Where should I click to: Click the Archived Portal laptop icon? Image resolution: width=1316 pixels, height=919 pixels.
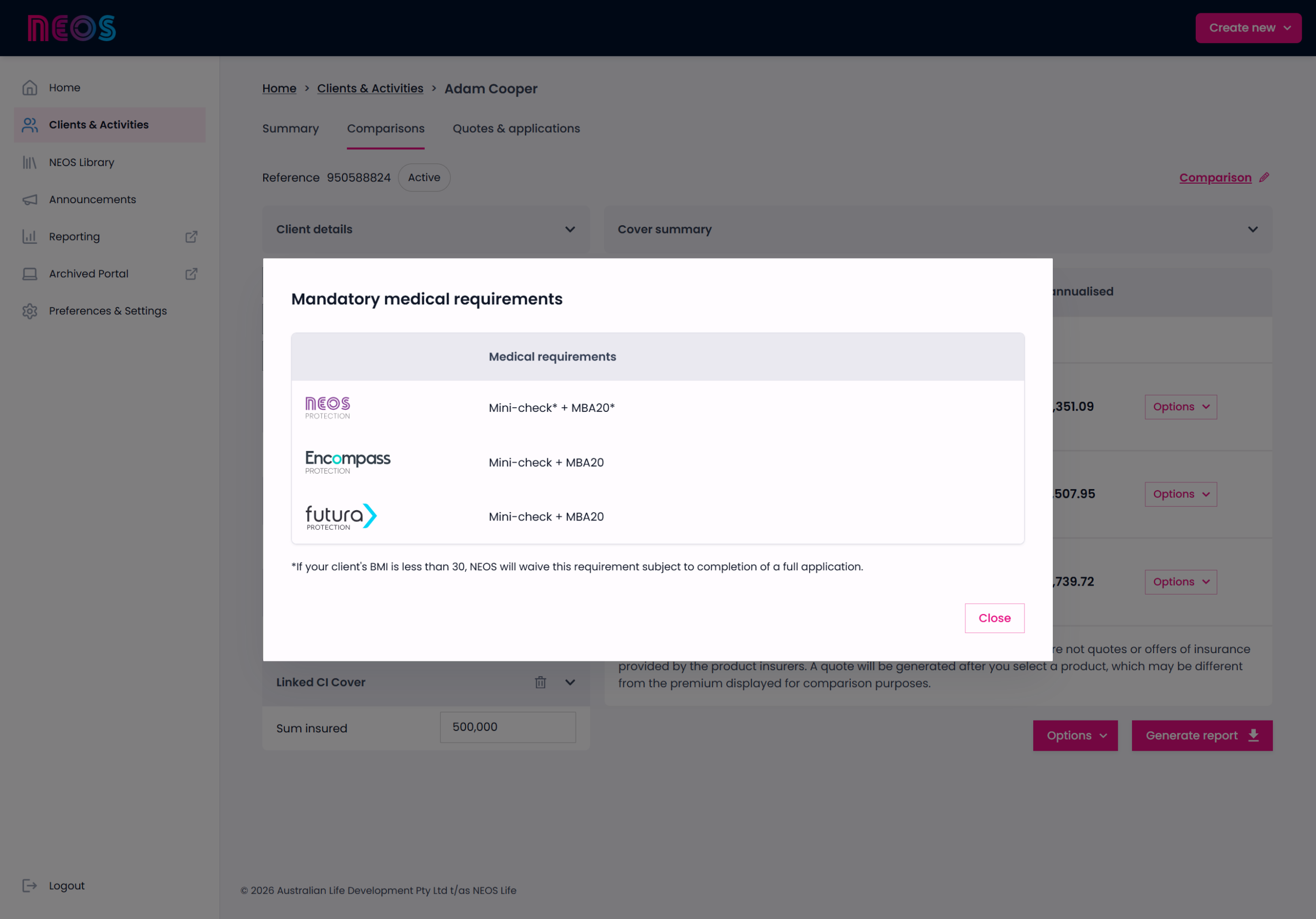(30, 274)
